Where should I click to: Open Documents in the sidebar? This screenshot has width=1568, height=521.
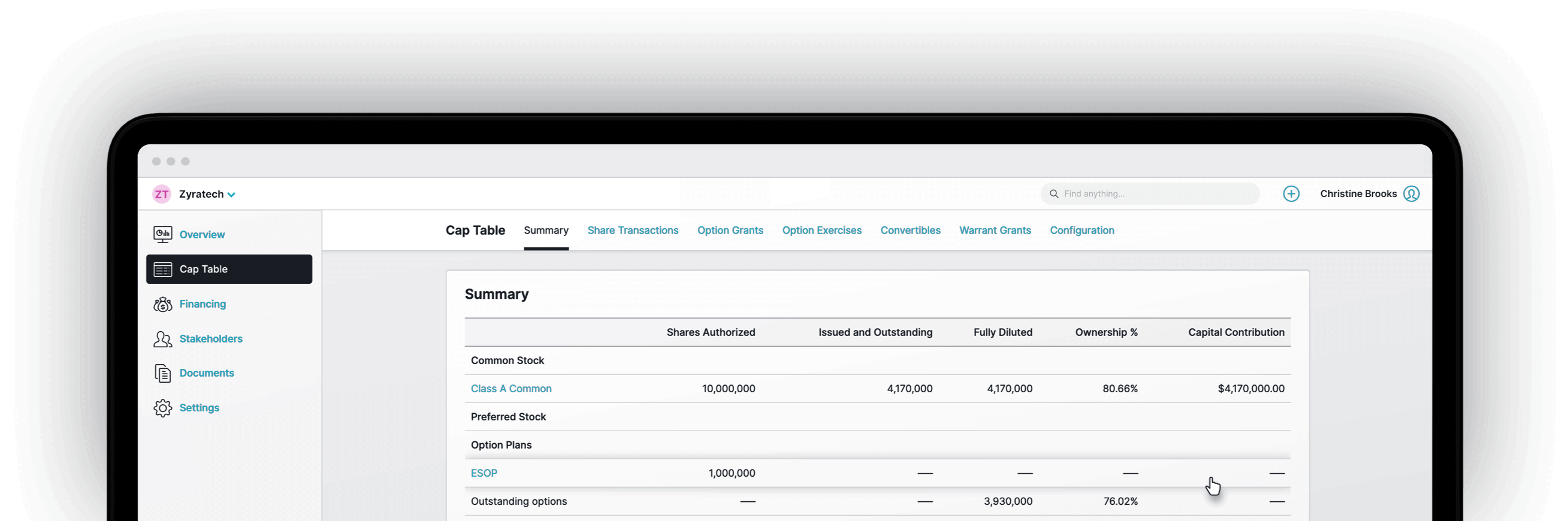click(x=206, y=373)
